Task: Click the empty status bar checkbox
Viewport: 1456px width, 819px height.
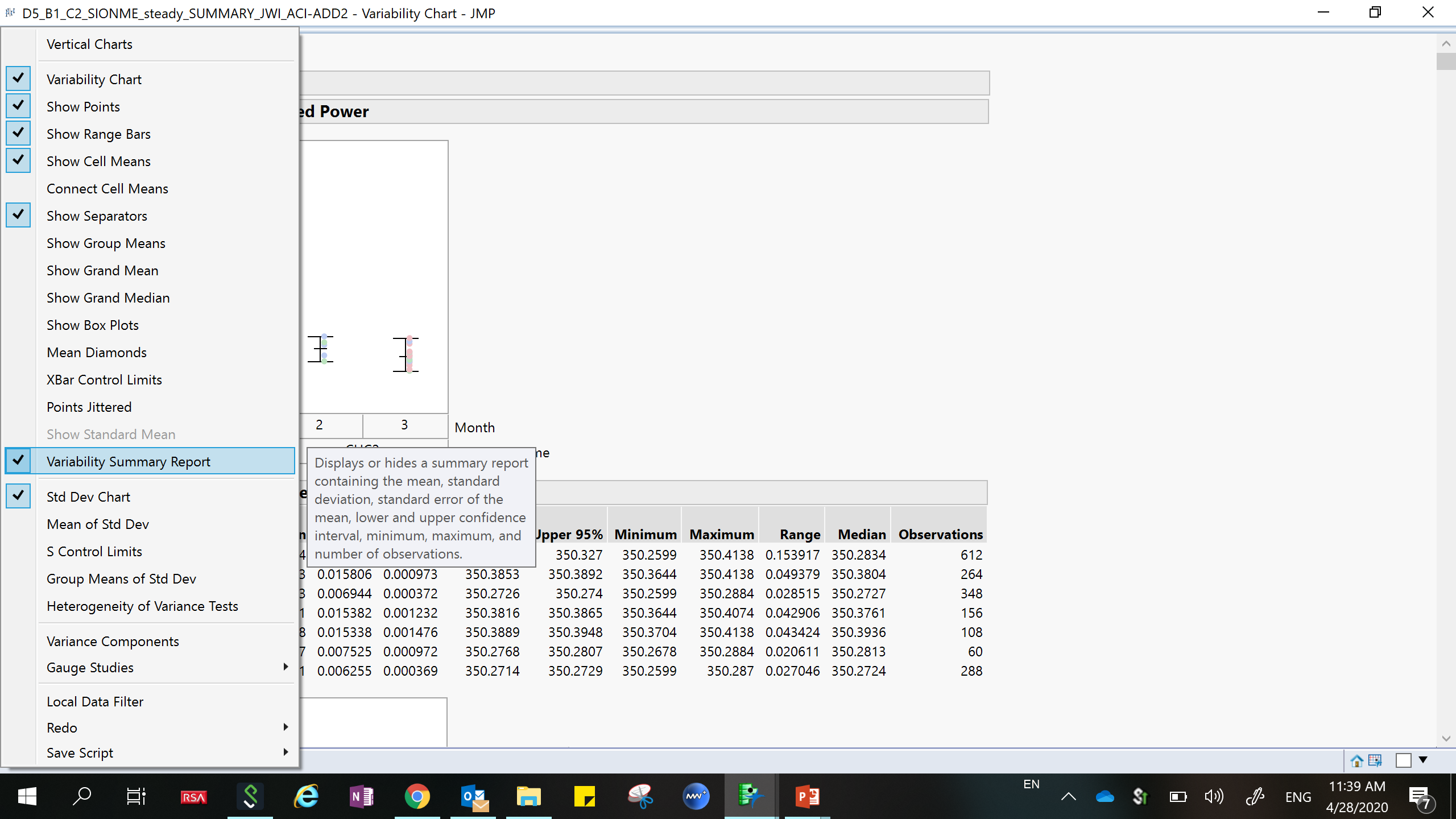Action: (x=1403, y=760)
